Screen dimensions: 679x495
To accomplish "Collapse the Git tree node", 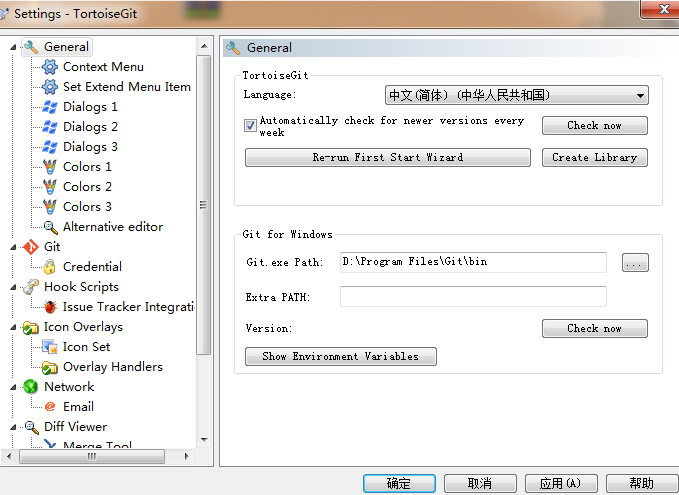I will 13,247.
